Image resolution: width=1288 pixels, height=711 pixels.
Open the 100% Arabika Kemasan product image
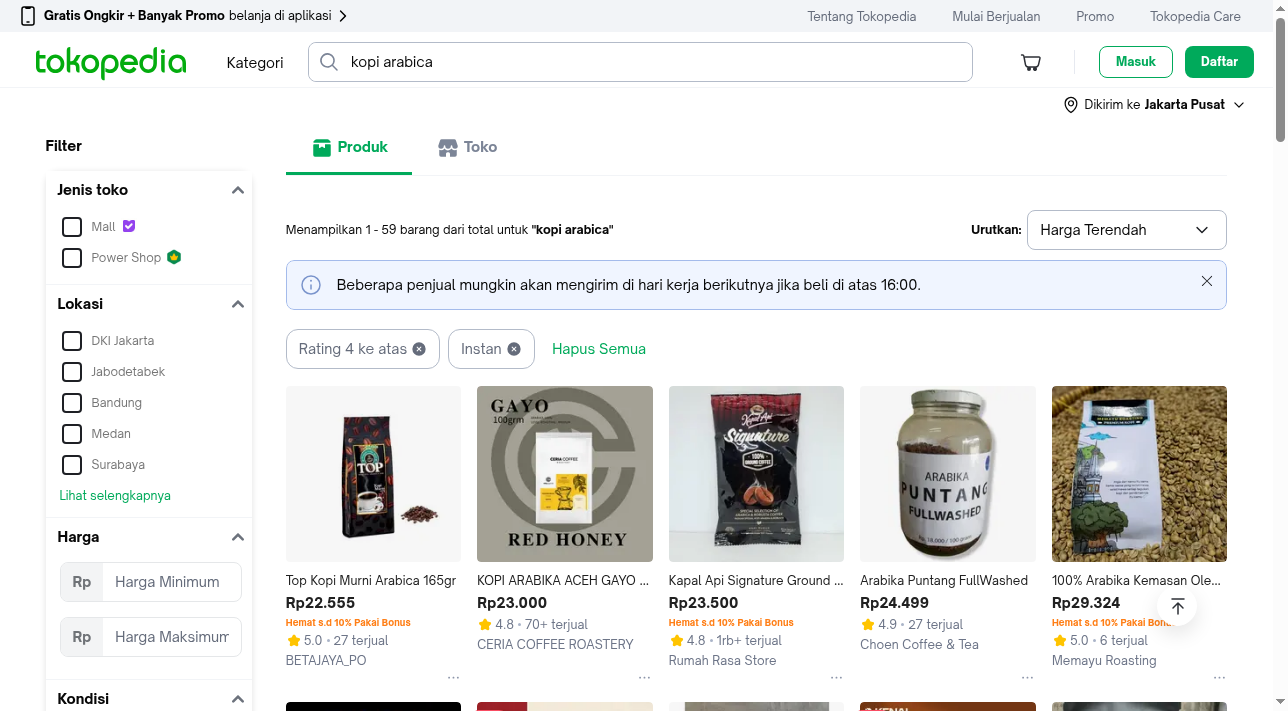[x=1139, y=474]
